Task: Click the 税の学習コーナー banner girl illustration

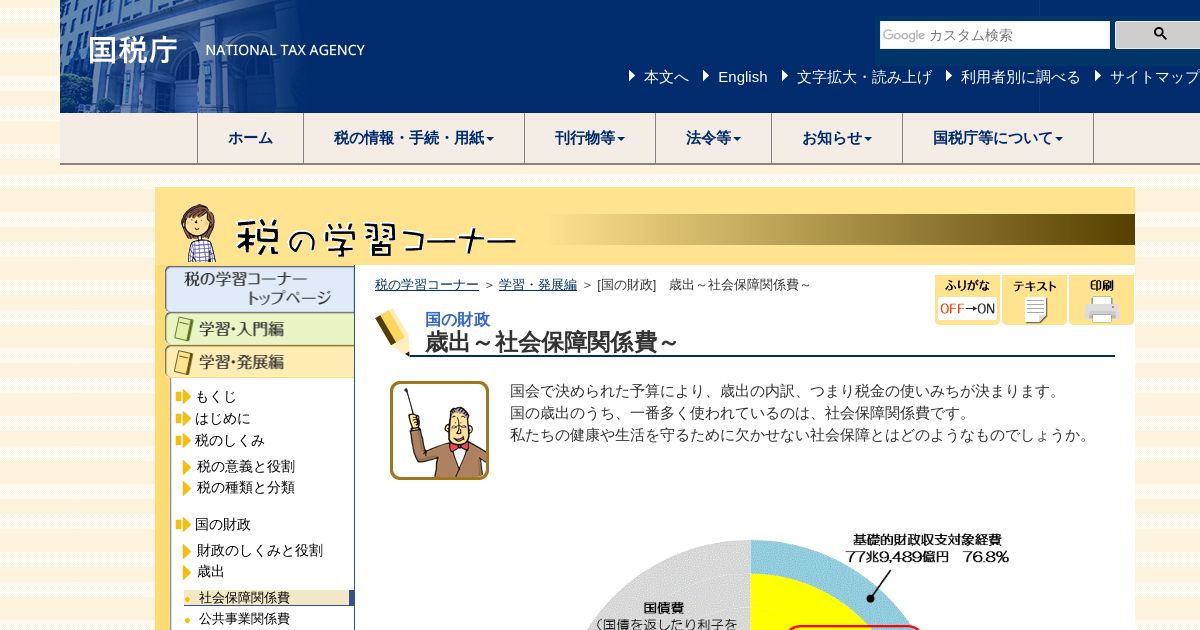Action: click(198, 233)
